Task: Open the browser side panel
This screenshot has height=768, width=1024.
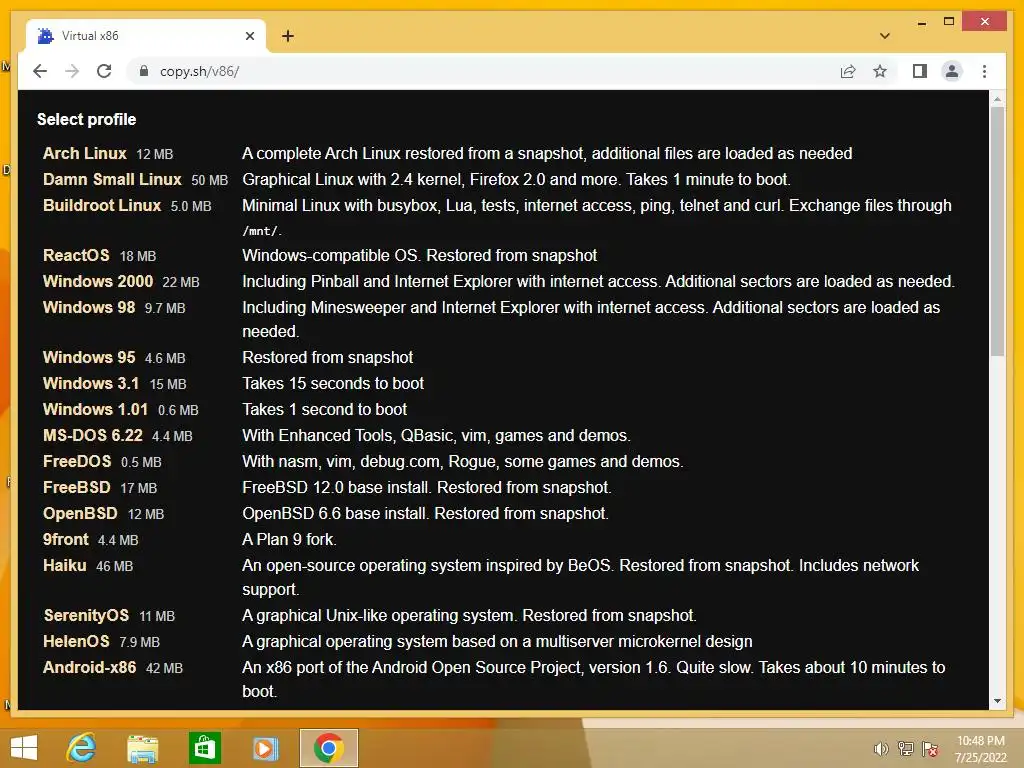Action: tap(920, 71)
